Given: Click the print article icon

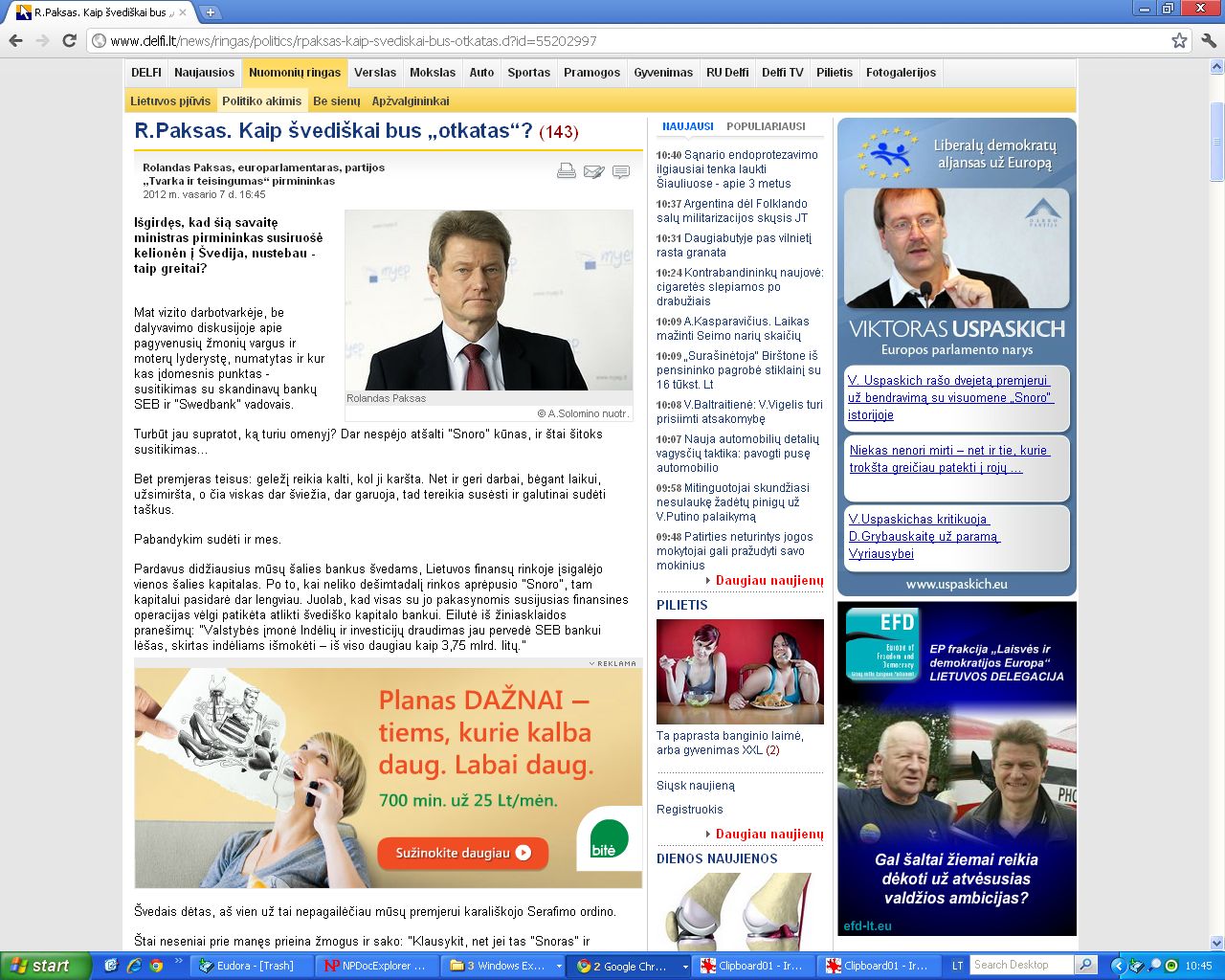Looking at the screenshot, I should [567, 171].
